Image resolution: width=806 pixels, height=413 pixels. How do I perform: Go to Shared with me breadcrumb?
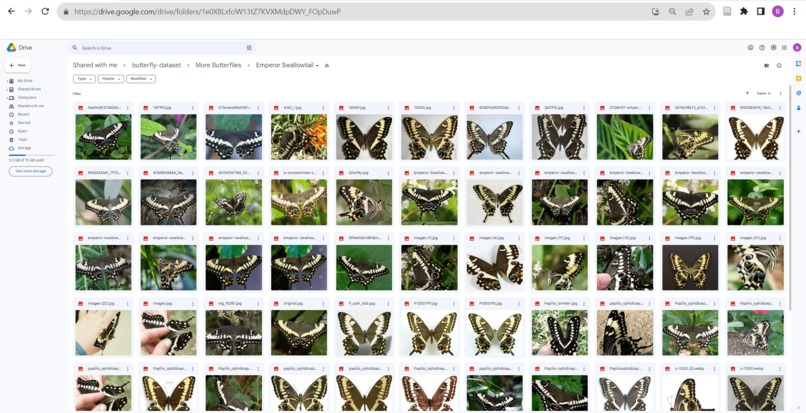95,65
